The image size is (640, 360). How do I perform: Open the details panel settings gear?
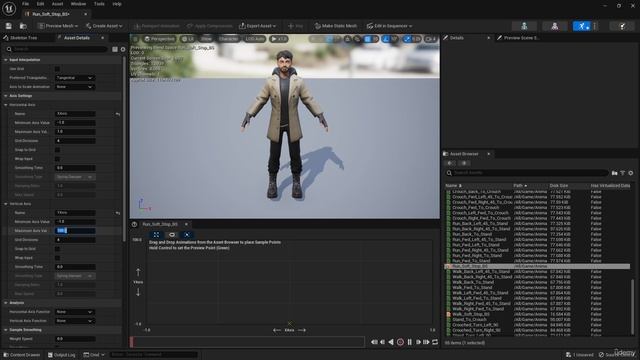pyautogui.click(x=123, y=49)
